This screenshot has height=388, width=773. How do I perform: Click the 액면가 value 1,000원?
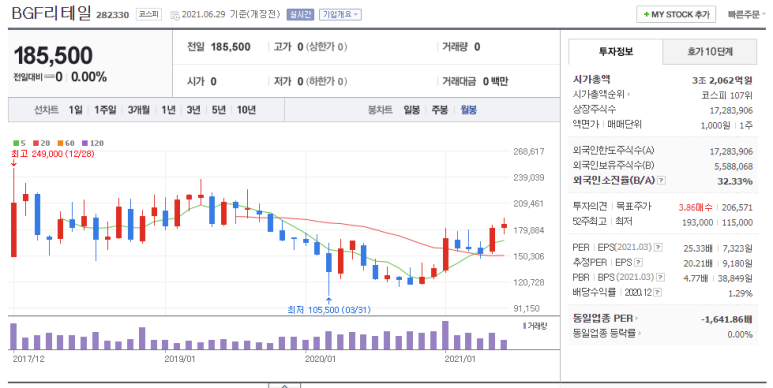(x=715, y=126)
